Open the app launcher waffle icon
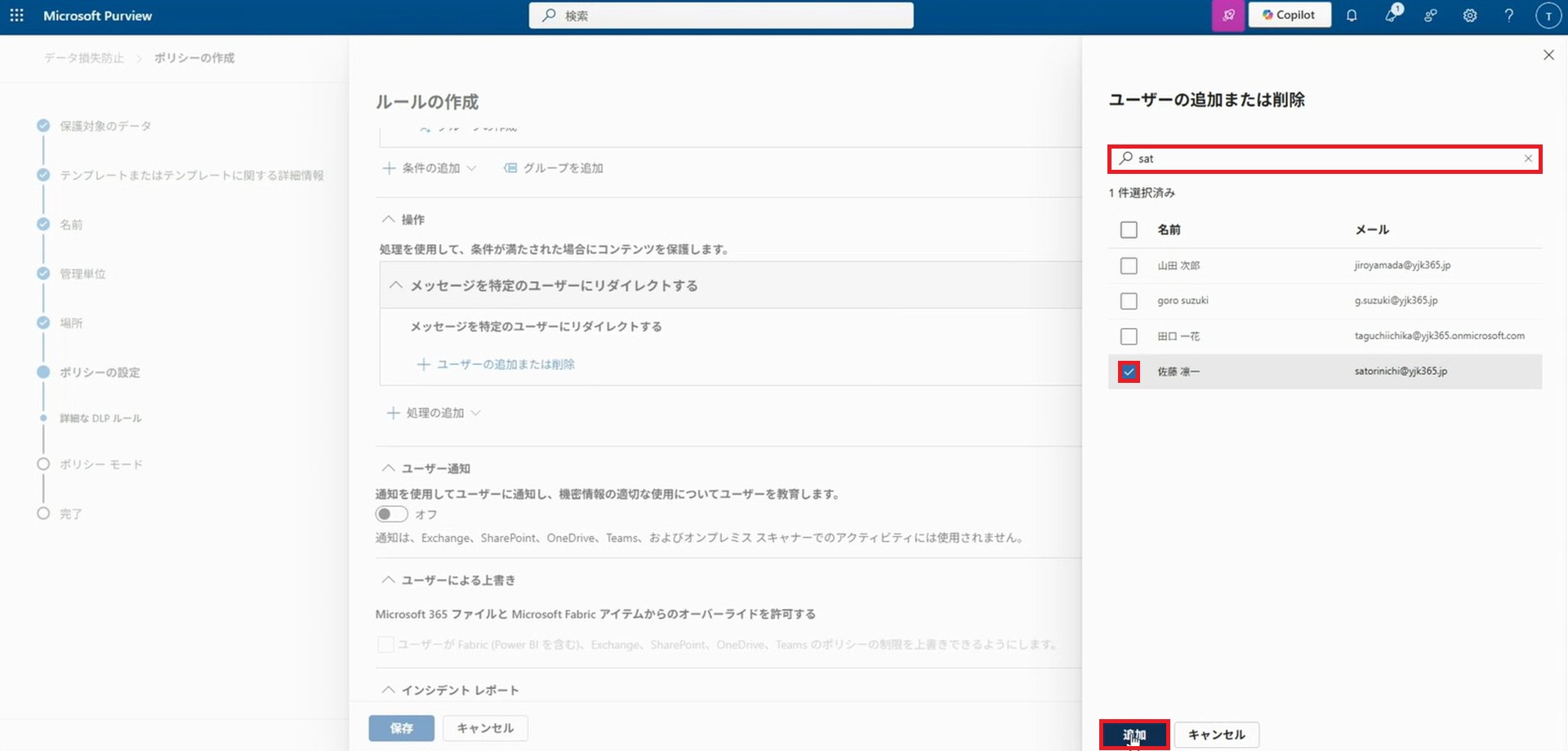1568x751 pixels. 16,16
